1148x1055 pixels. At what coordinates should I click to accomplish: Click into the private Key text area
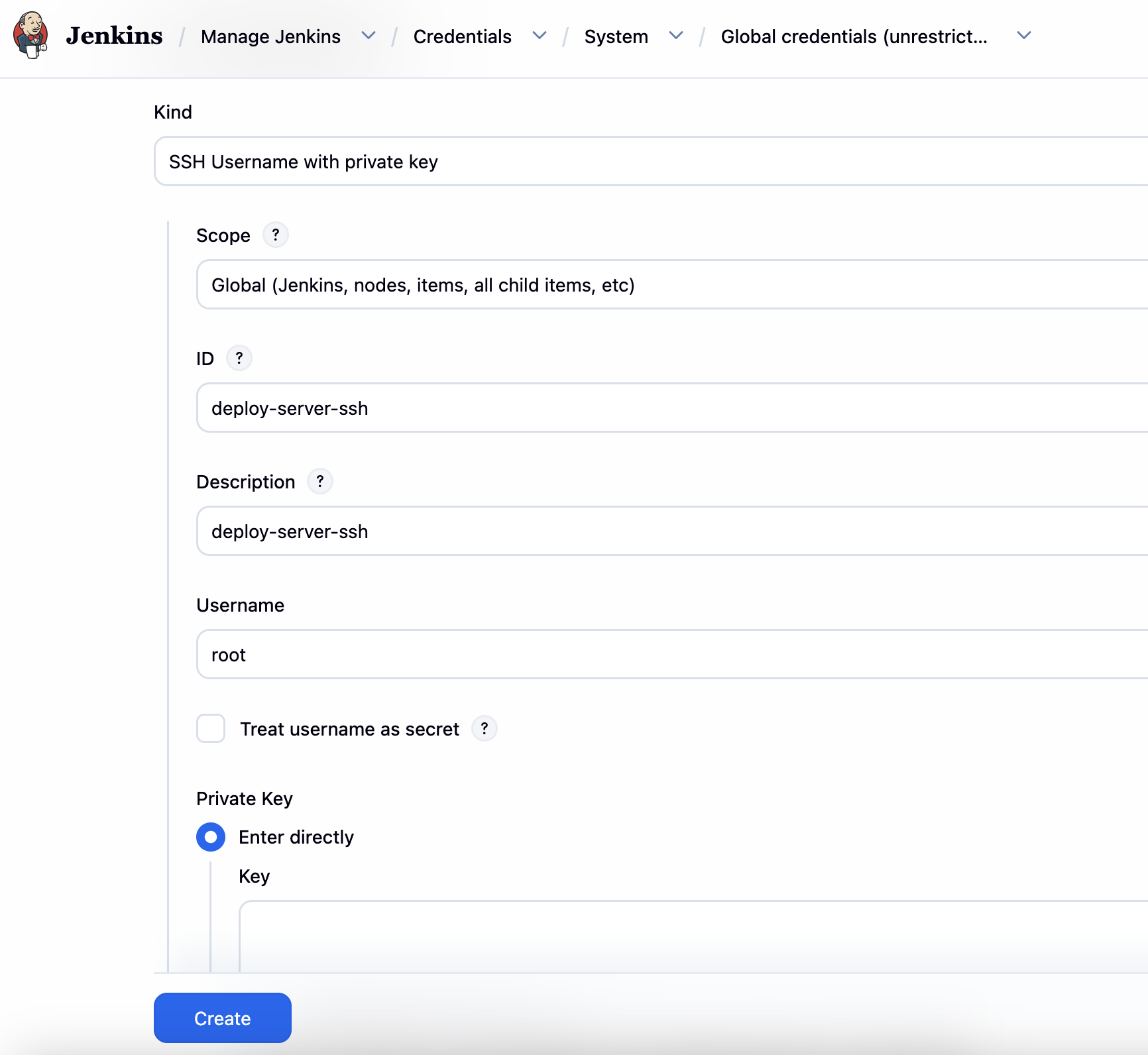point(689,934)
